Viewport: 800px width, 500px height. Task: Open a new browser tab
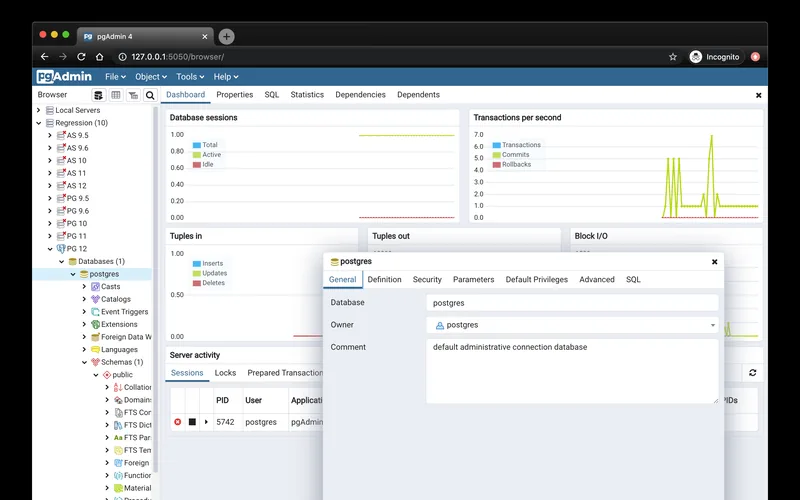click(x=227, y=36)
